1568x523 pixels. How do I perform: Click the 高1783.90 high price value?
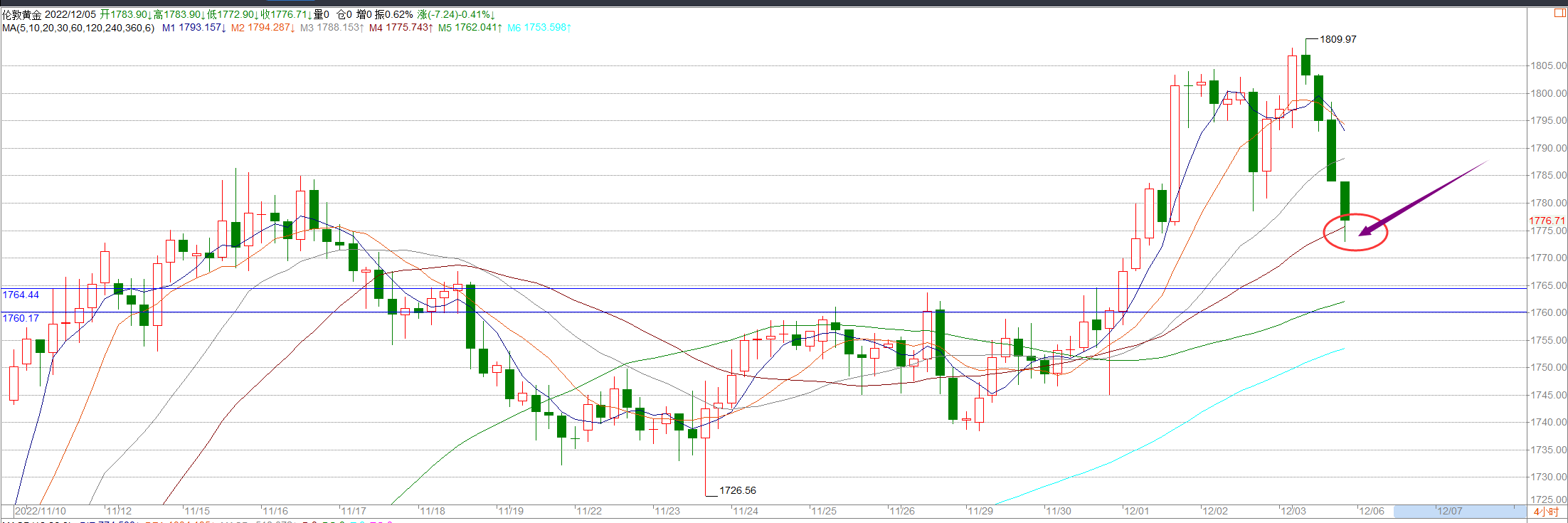179,14
